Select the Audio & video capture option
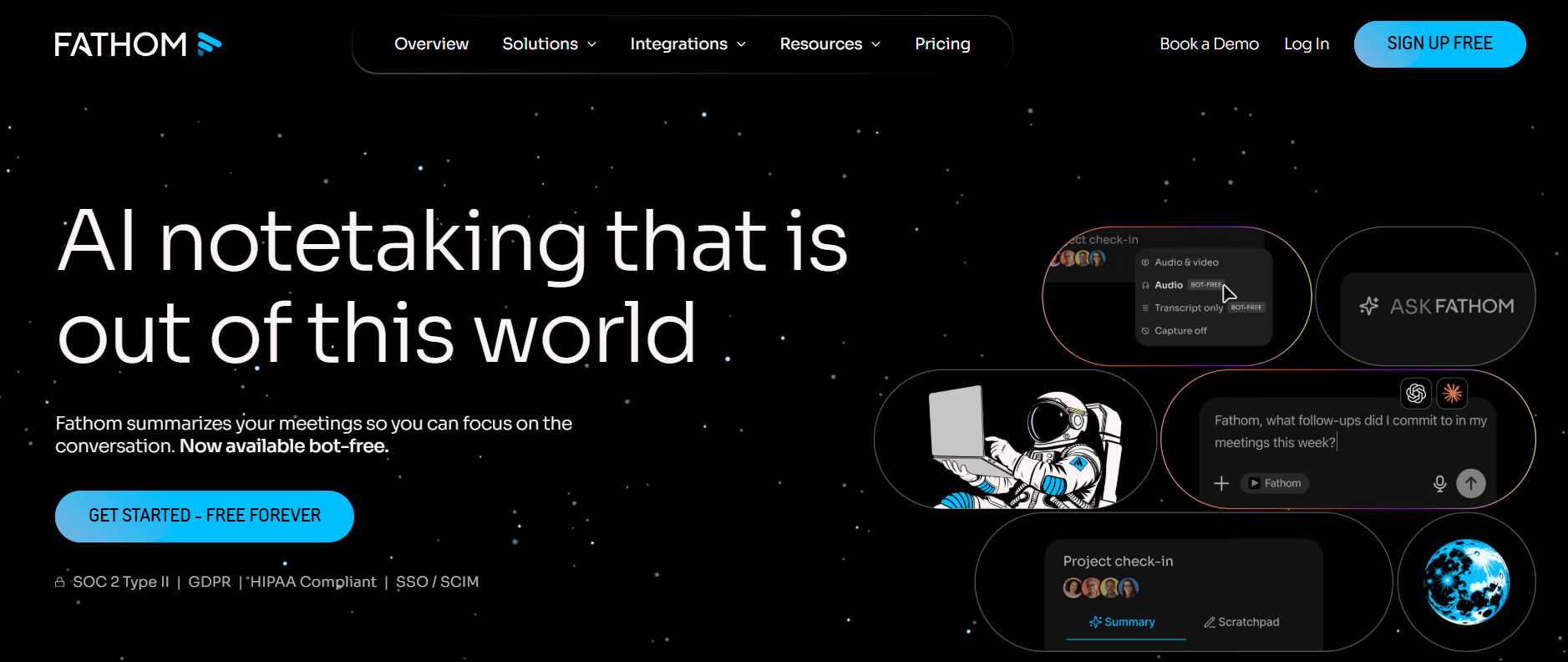 tap(1180, 262)
